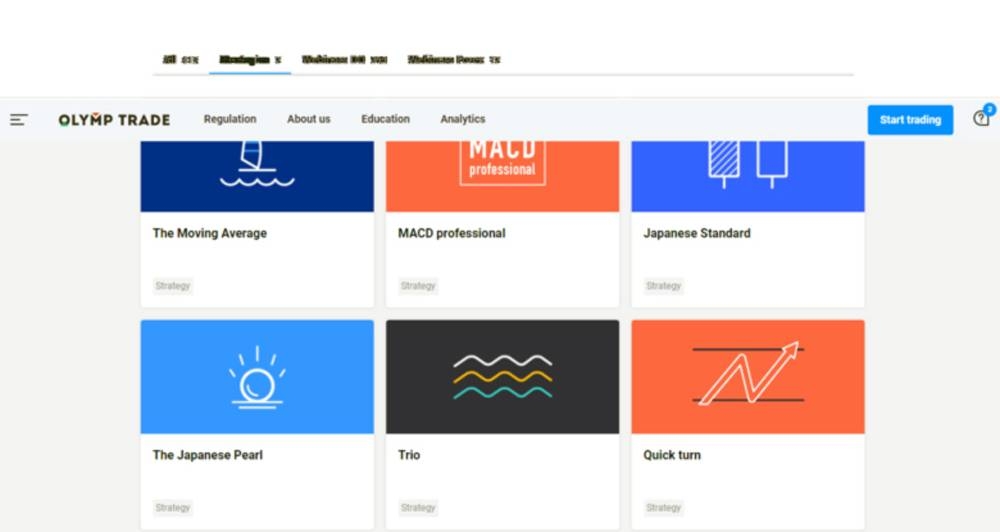Open the Japanese Standard candlestick thumbnail
This screenshot has height=532, width=1000.
748,176
